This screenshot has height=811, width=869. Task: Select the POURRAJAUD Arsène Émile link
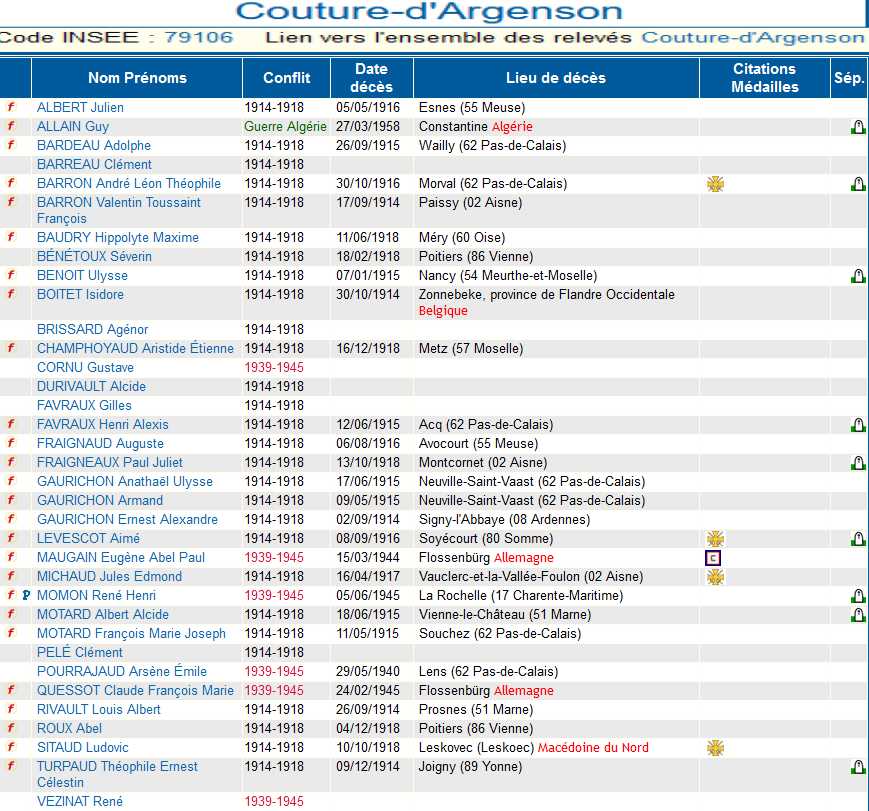(122, 671)
